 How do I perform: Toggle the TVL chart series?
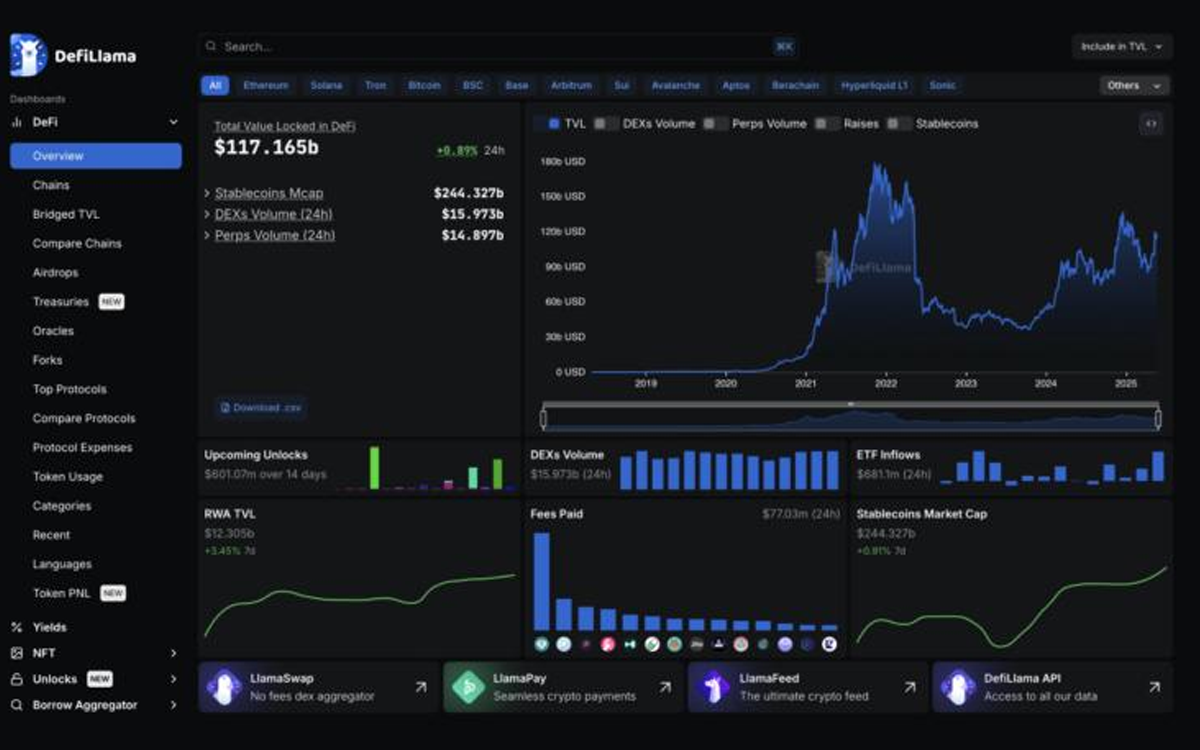[547, 124]
